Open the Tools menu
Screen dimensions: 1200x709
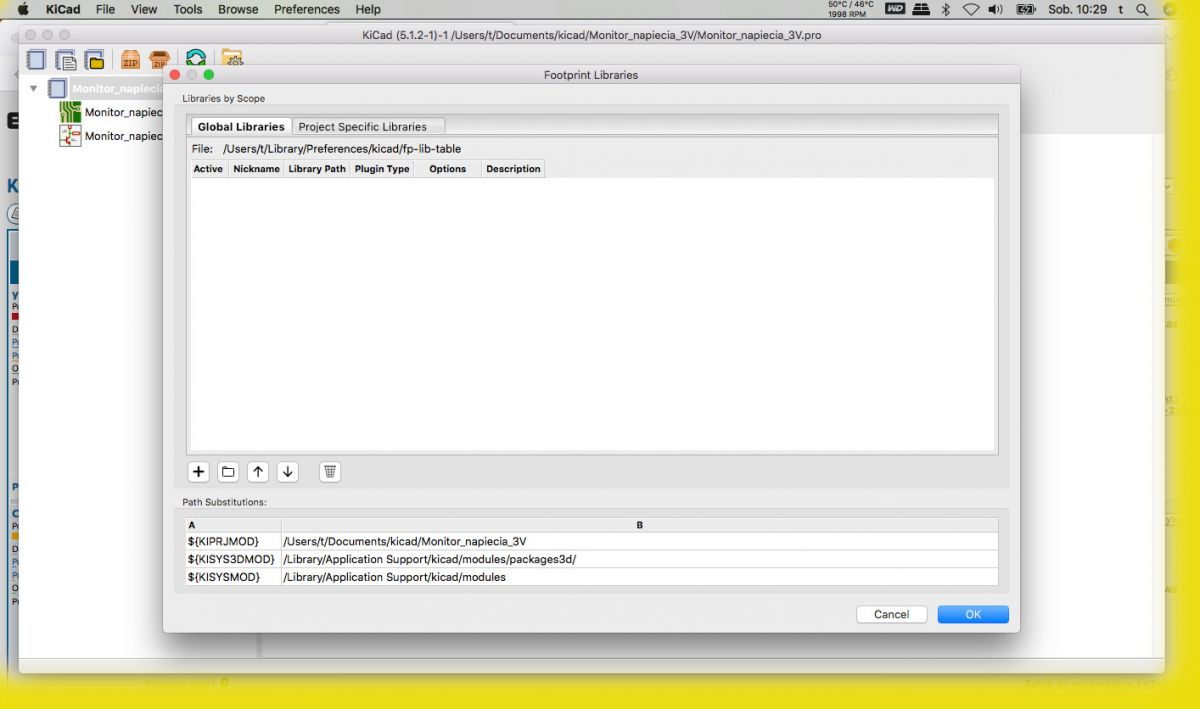pyautogui.click(x=188, y=9)
